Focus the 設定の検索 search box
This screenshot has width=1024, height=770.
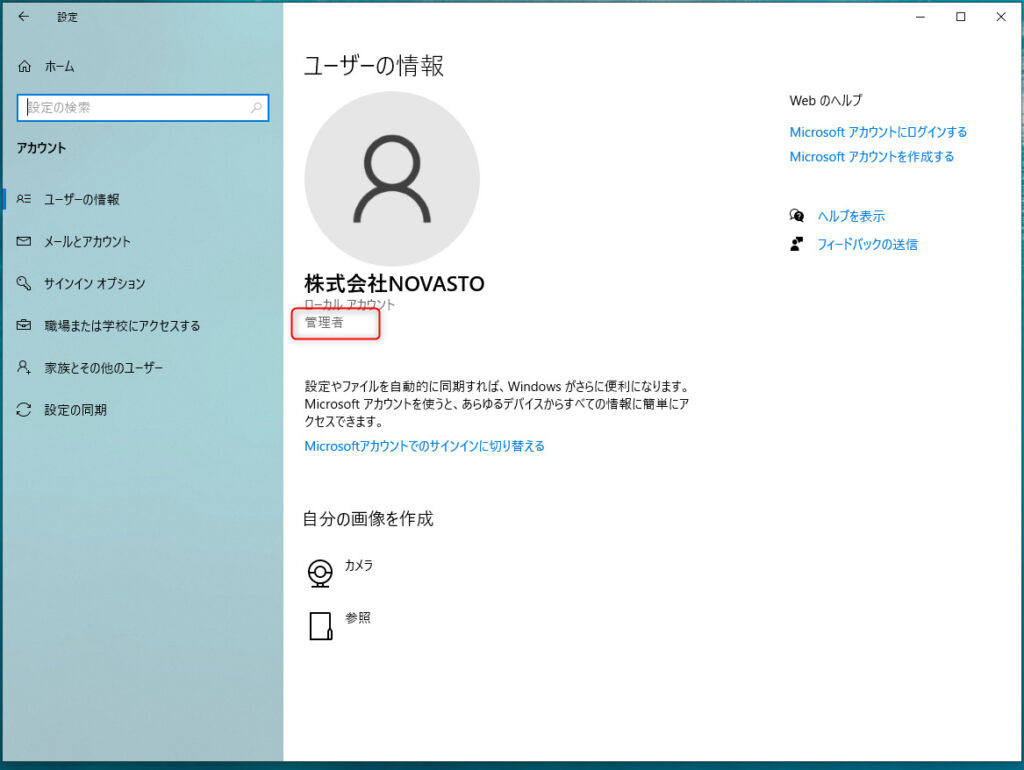click(x=142, y=108)
